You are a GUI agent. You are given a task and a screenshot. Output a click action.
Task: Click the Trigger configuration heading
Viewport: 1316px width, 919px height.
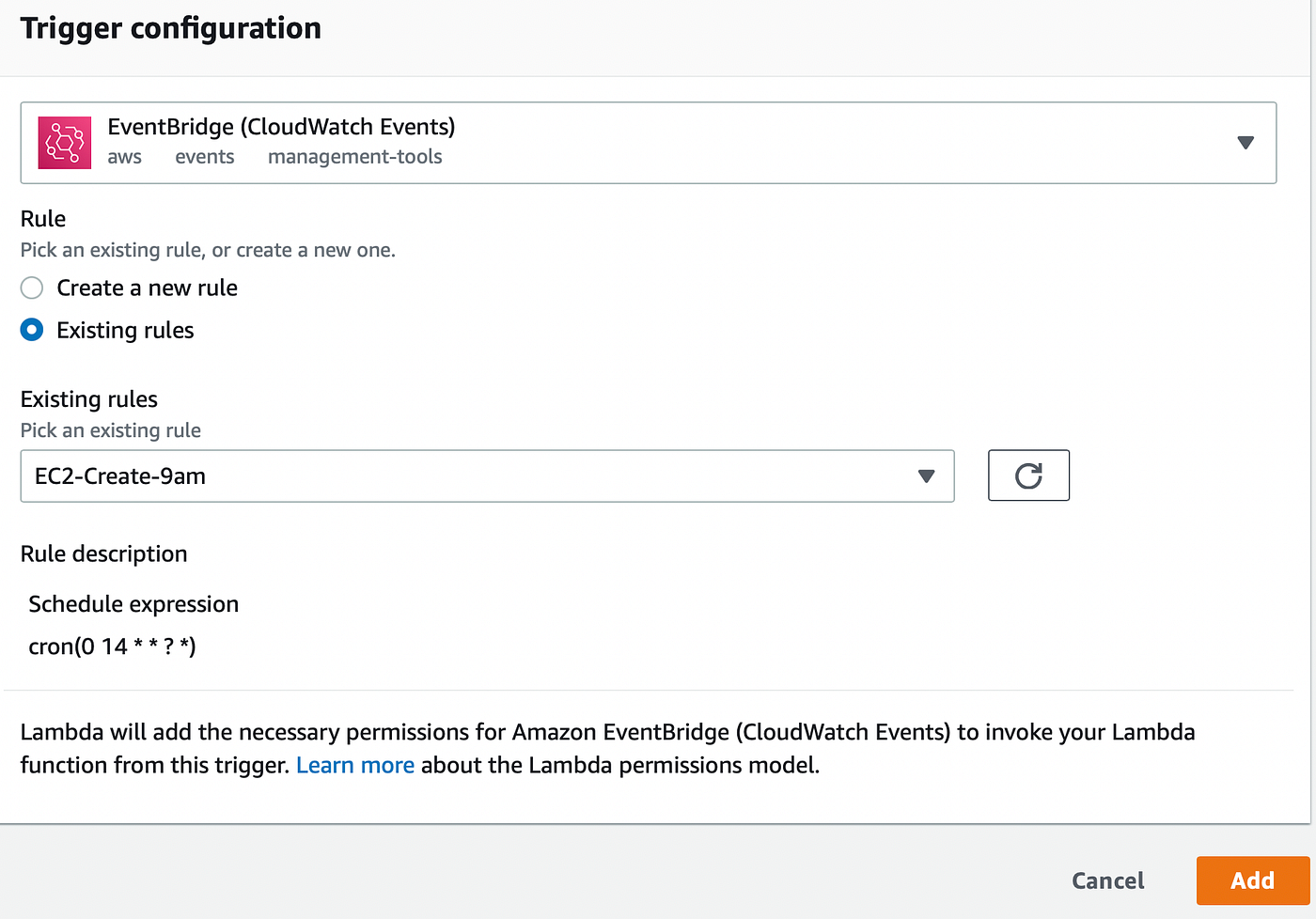point(170,28)
